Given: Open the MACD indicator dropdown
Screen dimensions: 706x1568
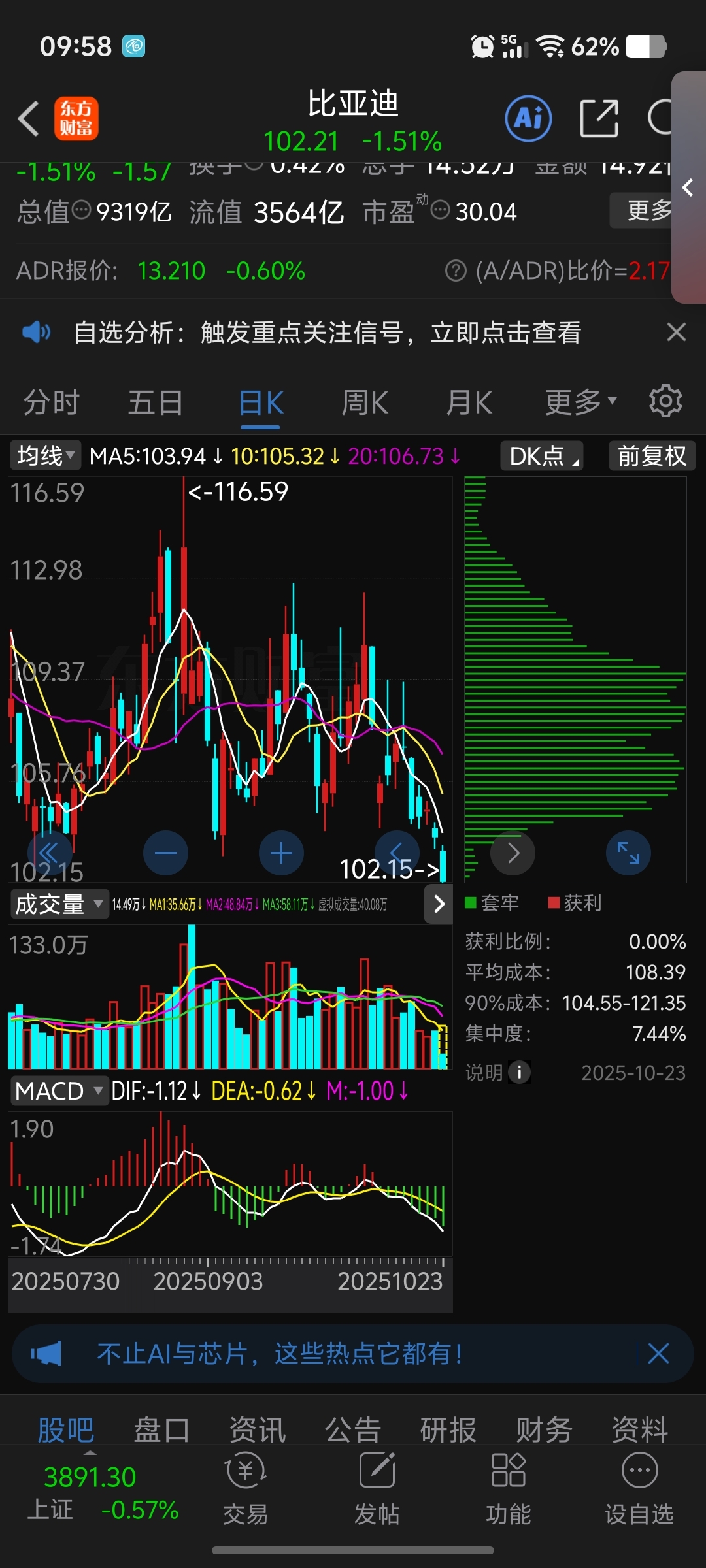Looking at the screenshot, I should (59, 1091).
